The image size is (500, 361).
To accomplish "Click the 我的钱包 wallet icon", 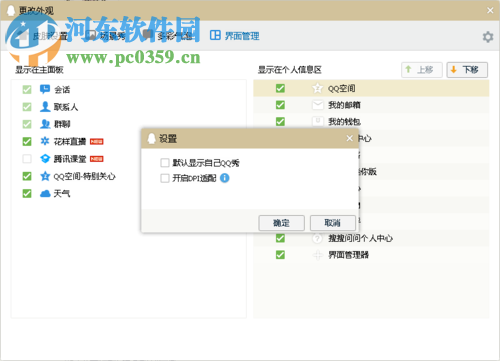I will pos(317,121).
